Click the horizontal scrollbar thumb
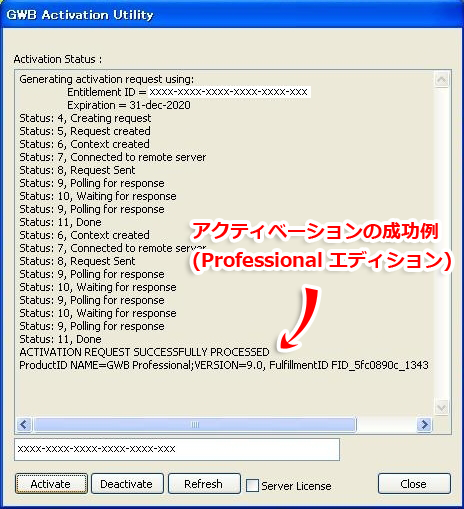 [195, 425]
